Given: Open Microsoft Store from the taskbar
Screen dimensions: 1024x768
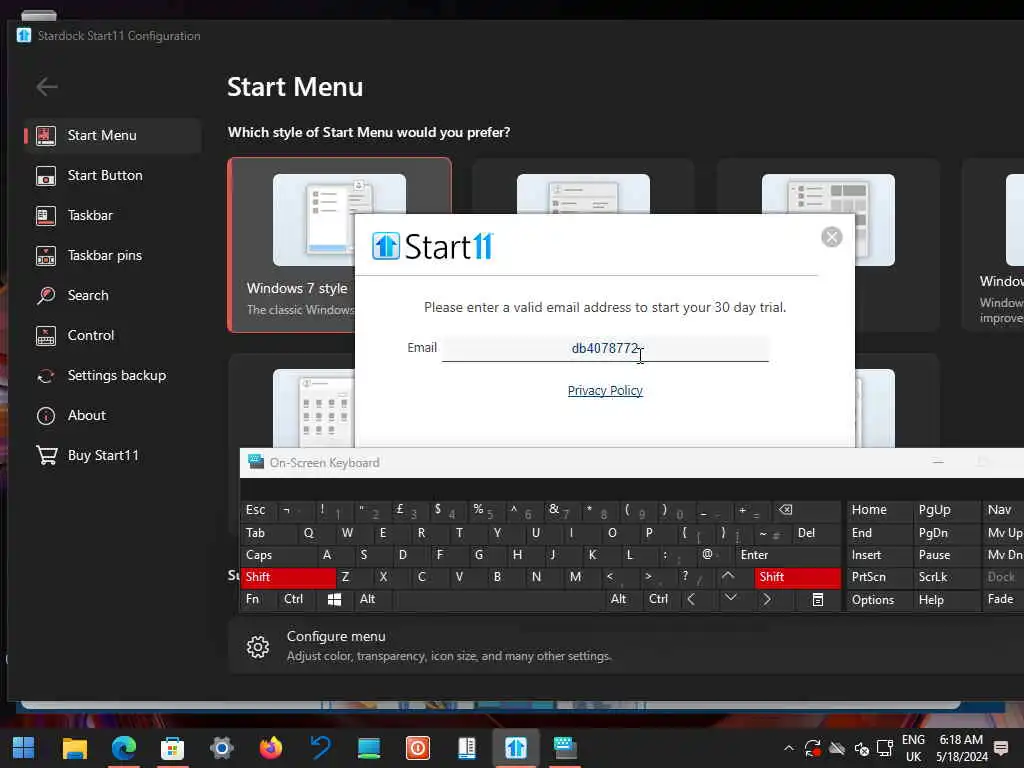Looking at the screenshot, I should click(172, 747).
